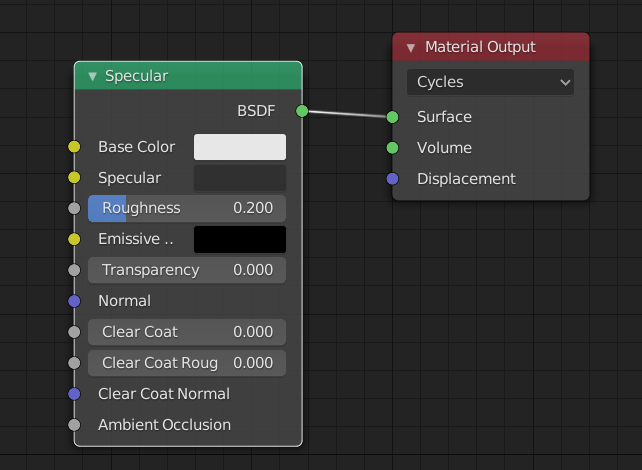Click the Normal label text
Viewport: 642px width, 470px height.
[x=124, y=301]
